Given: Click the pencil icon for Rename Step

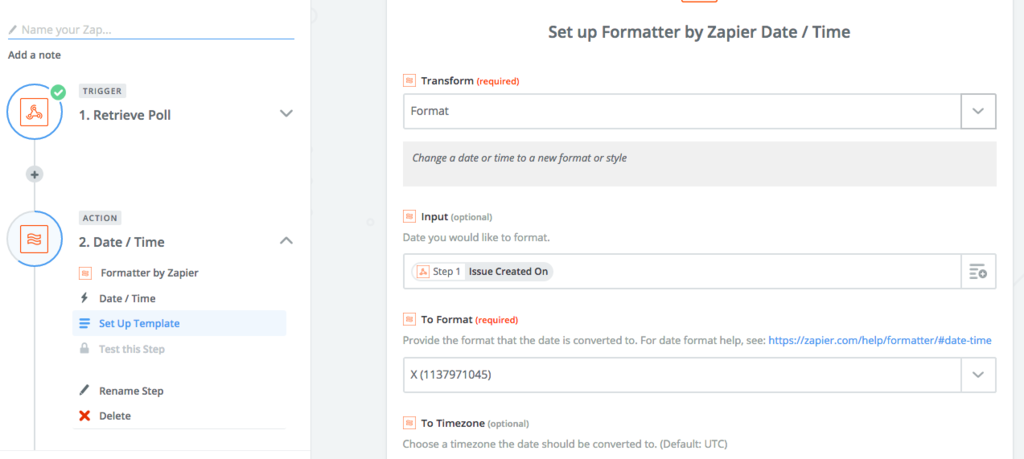Looking at the screenshot, I should point(84,391).
